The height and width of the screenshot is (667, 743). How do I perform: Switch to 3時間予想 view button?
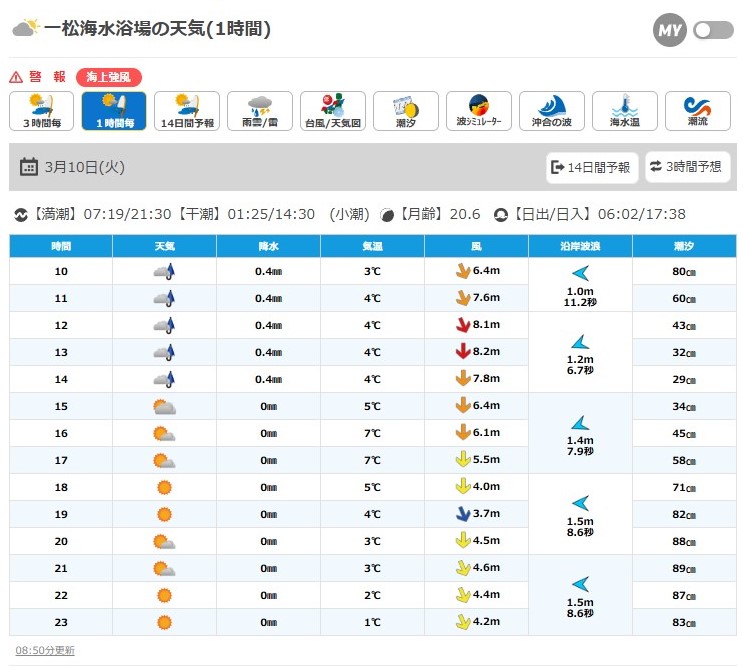(x=687, y=167)
